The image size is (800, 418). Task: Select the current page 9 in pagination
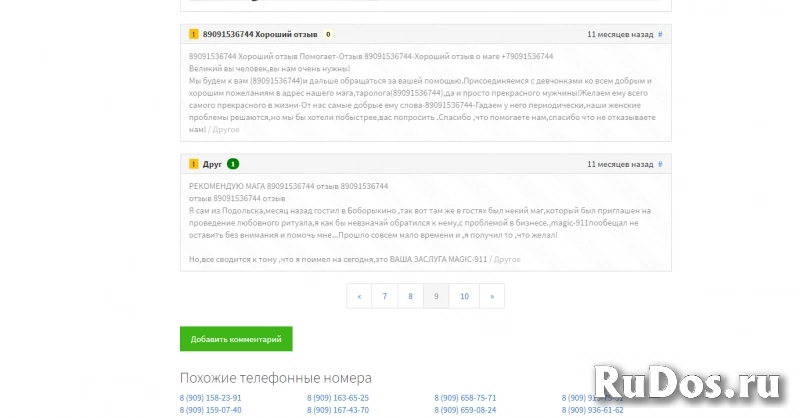point(436,296)
